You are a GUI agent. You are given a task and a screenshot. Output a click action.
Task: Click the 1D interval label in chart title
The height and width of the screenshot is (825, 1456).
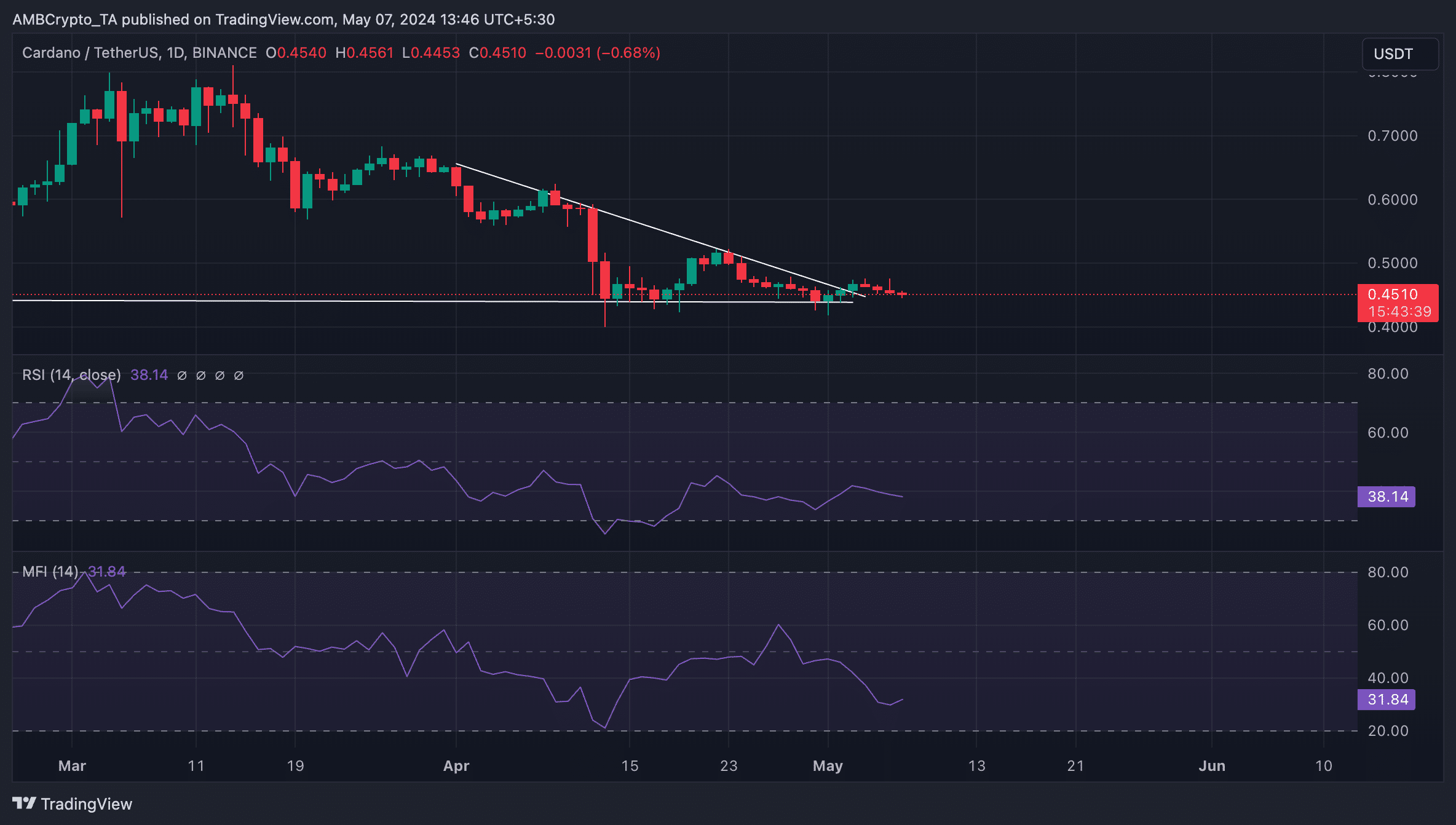coord(176,53)
